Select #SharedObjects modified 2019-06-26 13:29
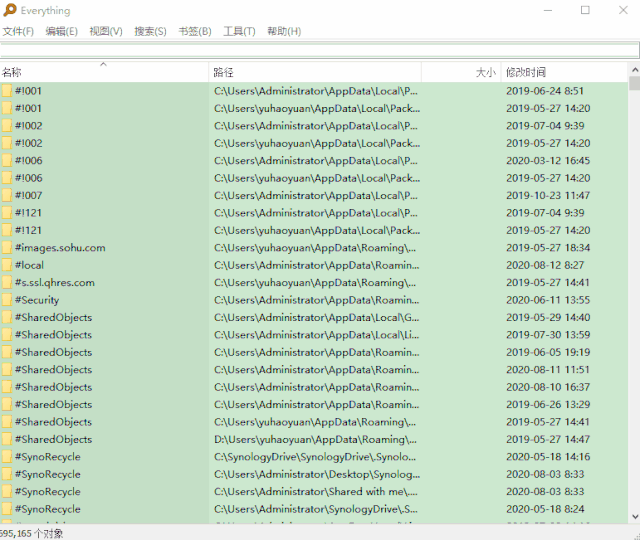This screenshot has width=640, height=540. coord(314,404)
